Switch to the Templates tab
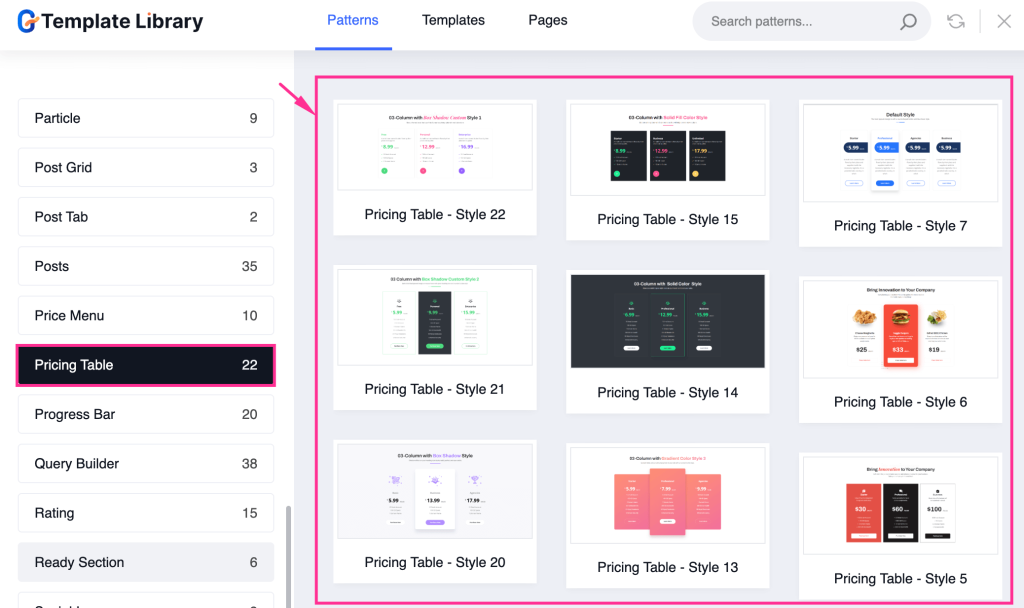 pyautogui.click(x=453, y=20)
